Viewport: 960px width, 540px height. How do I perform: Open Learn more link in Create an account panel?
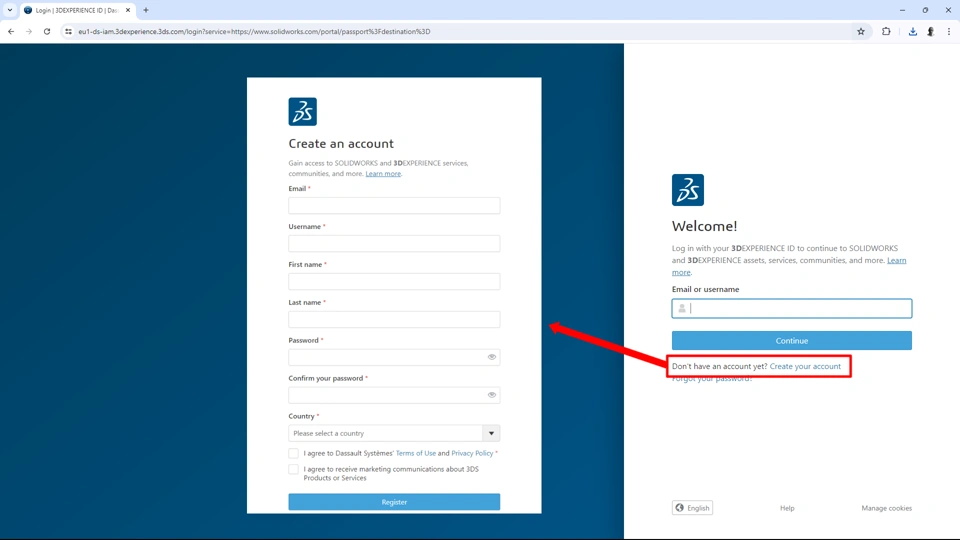coord(383,174)
